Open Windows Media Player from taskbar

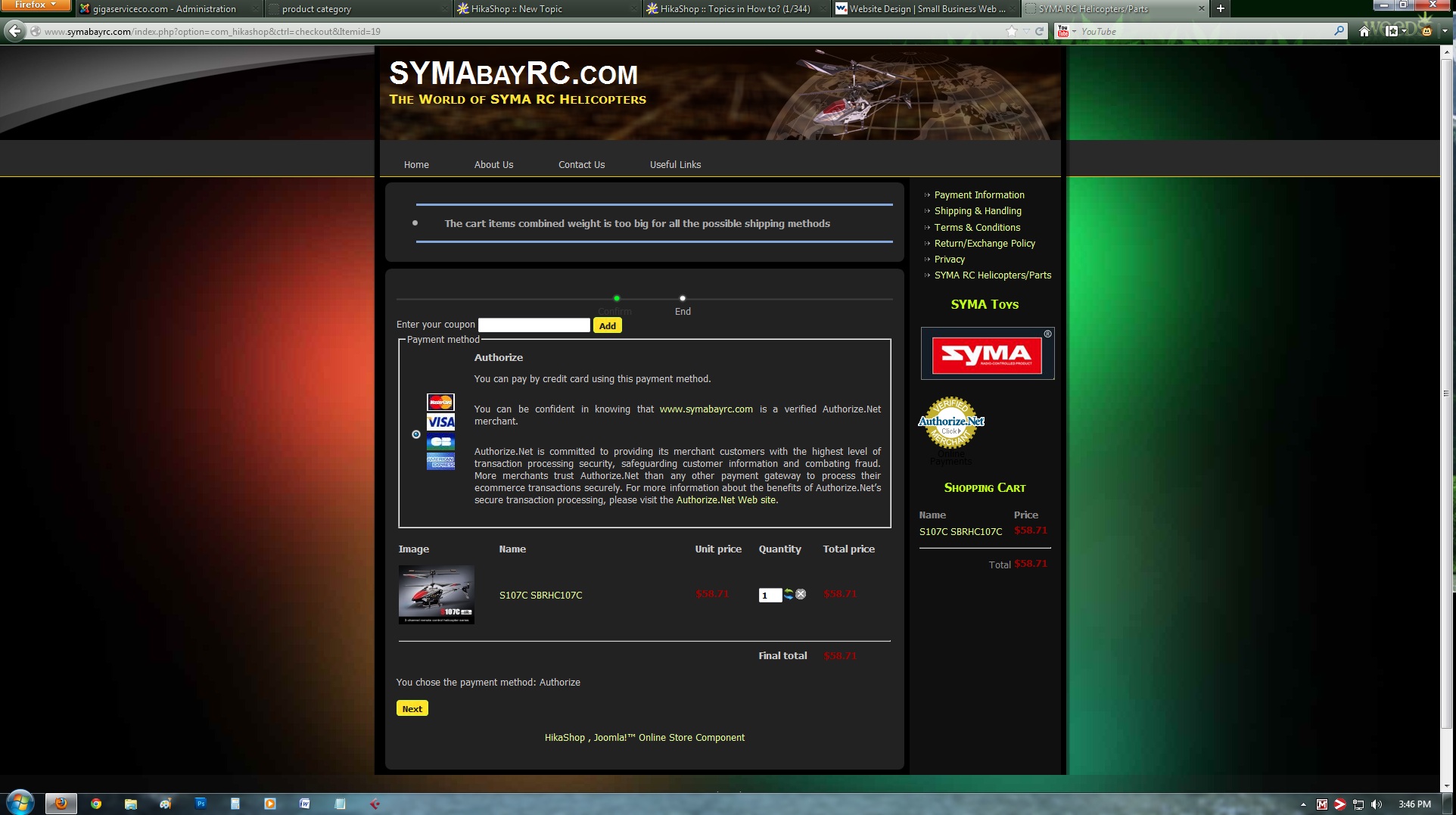270,804
